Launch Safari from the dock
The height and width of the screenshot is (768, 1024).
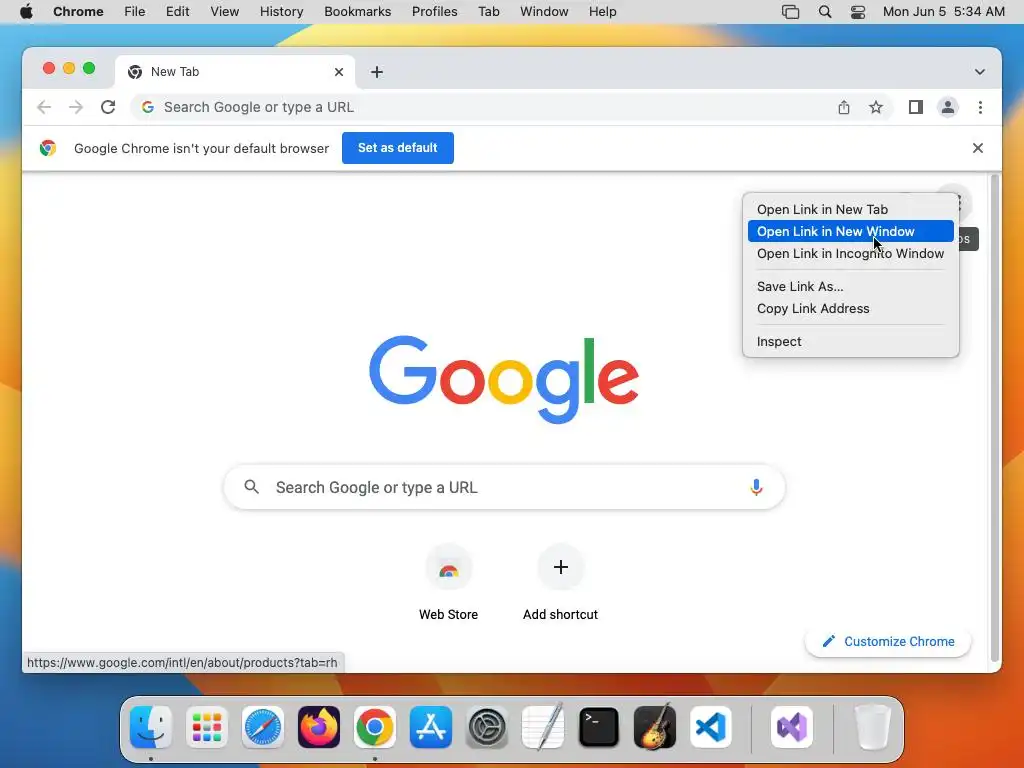(263, 727)
